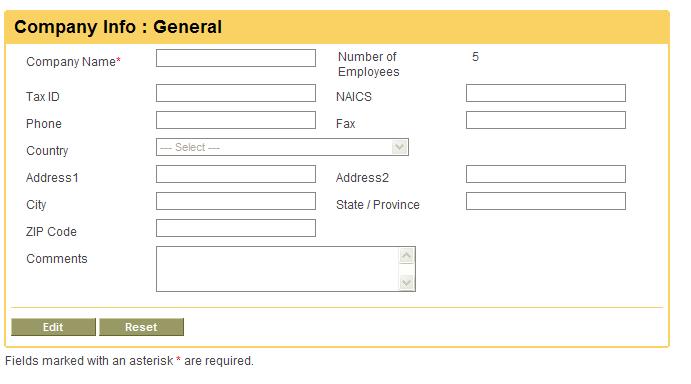This screenshot has width=691, height=384.
Task: Select the Phone input field
Action: (236, 120)
